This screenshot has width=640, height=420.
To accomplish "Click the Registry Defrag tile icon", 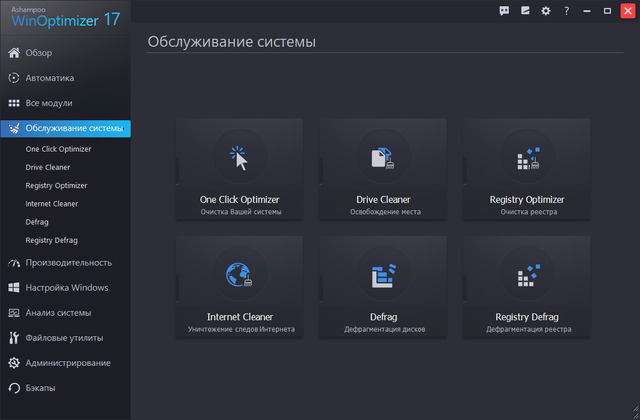I will tap(526, 276).
